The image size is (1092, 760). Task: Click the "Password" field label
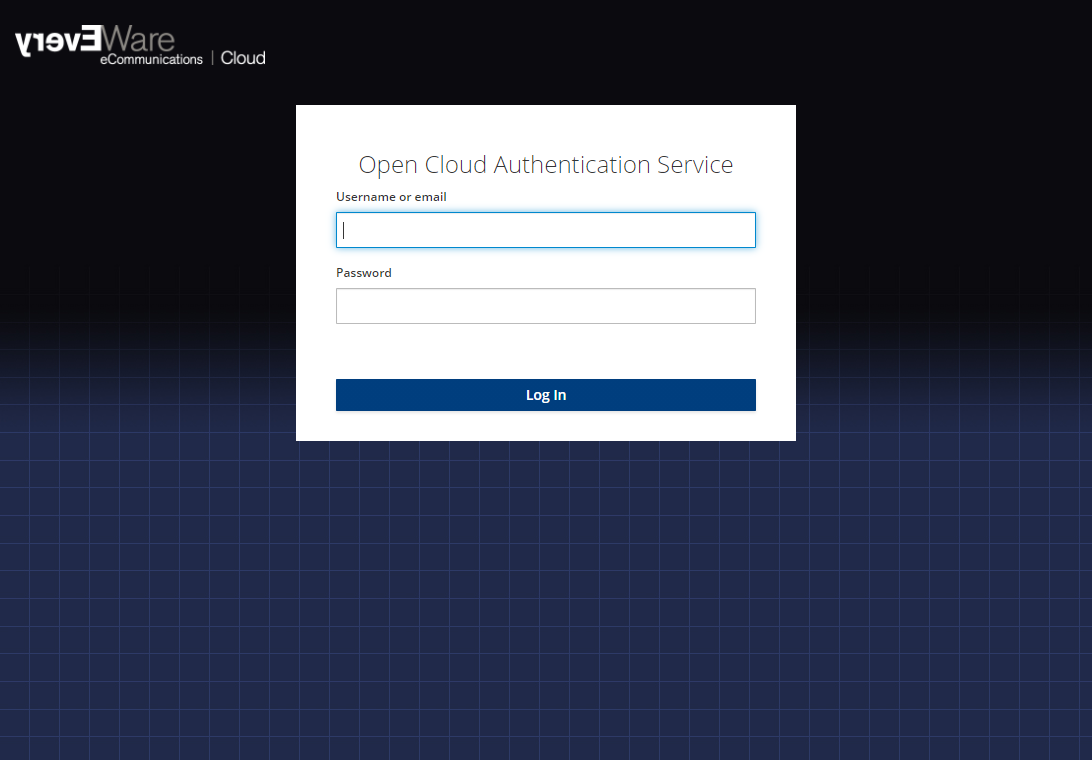click(364, 273)
